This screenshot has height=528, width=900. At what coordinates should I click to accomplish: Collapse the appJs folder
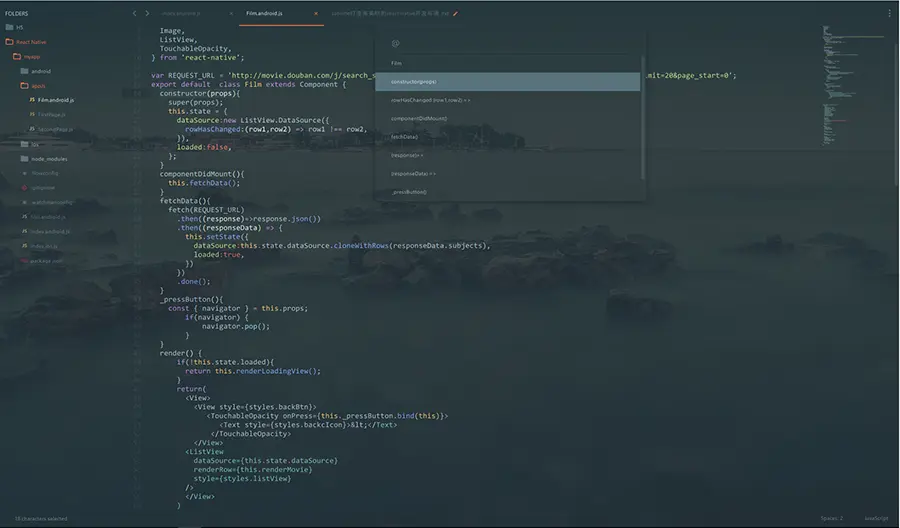(33, 86)
